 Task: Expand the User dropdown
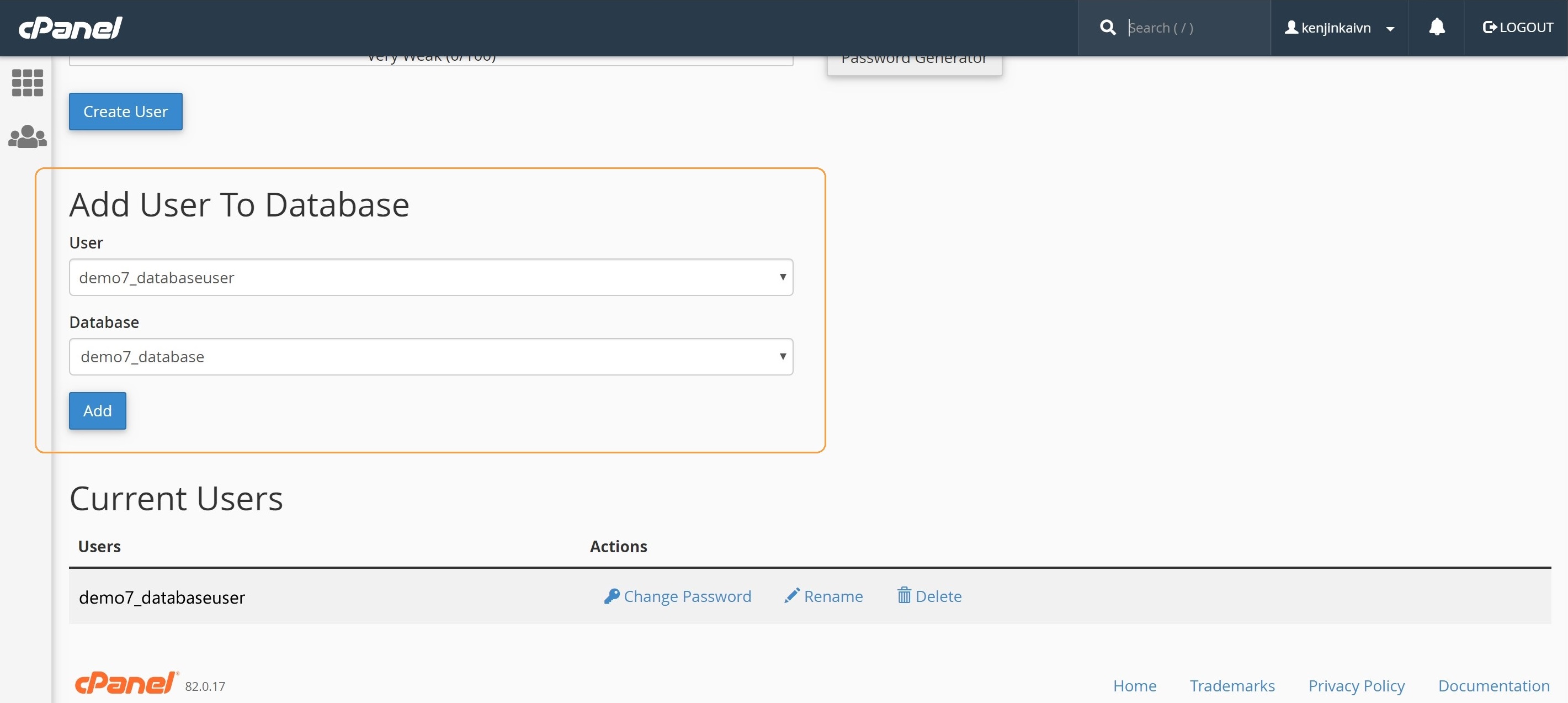431,277
